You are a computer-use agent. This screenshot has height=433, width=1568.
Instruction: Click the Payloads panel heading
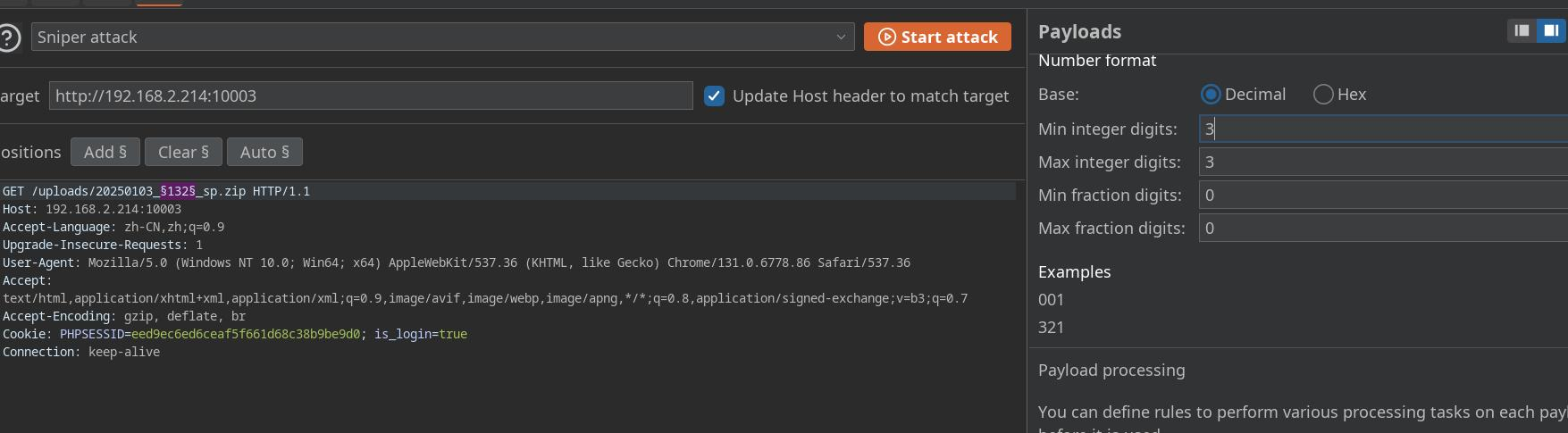1079,31
